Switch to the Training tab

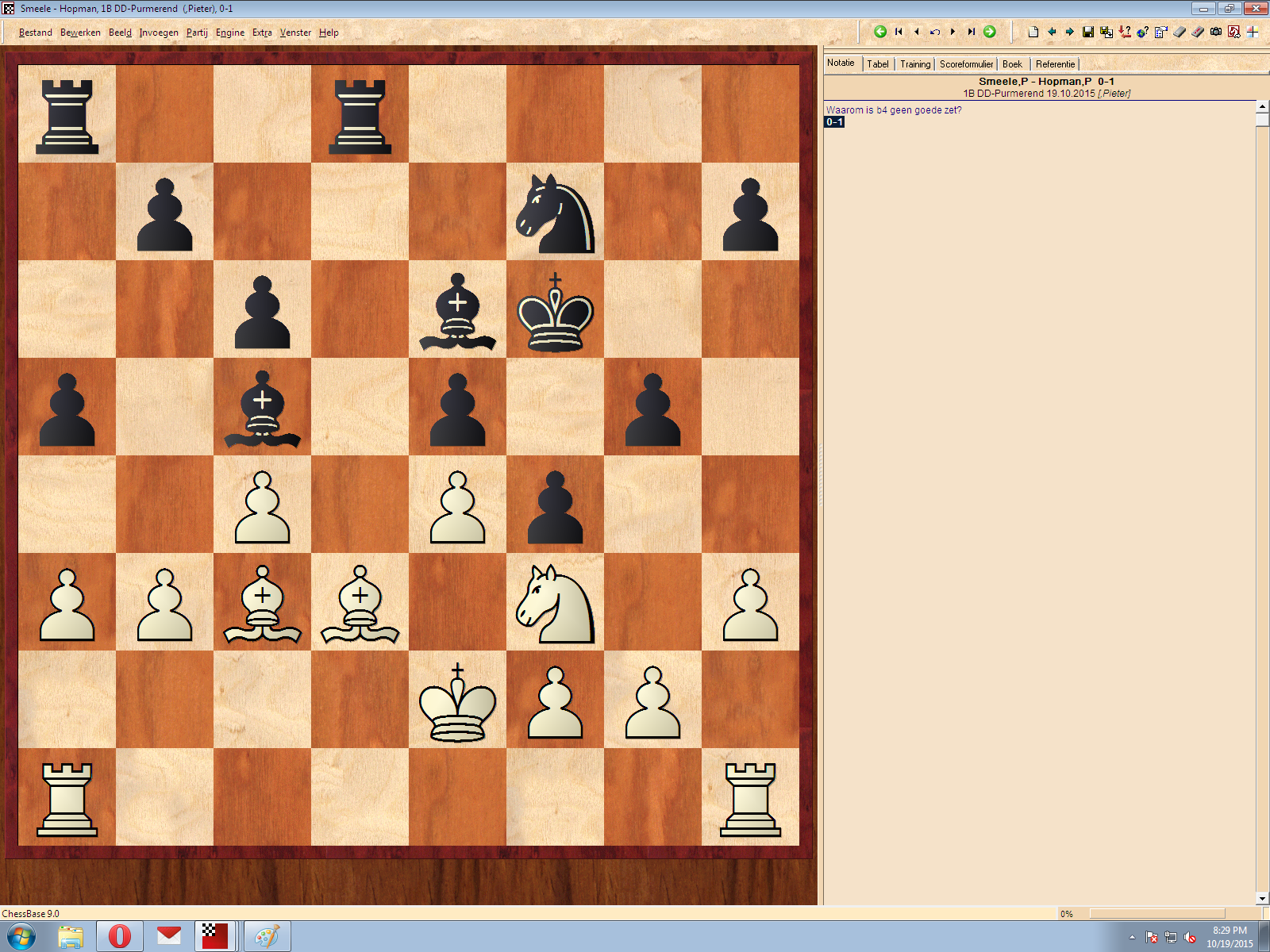click(x=914, y=64)
